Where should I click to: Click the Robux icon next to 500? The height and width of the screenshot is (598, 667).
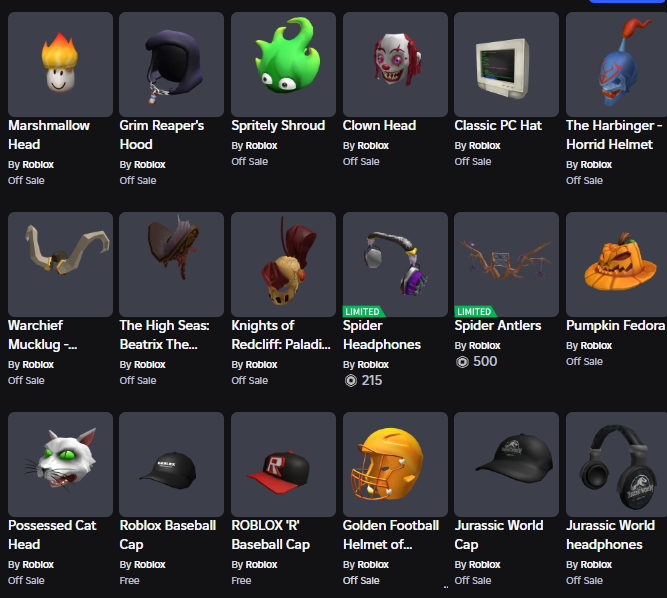click(462, 362)
